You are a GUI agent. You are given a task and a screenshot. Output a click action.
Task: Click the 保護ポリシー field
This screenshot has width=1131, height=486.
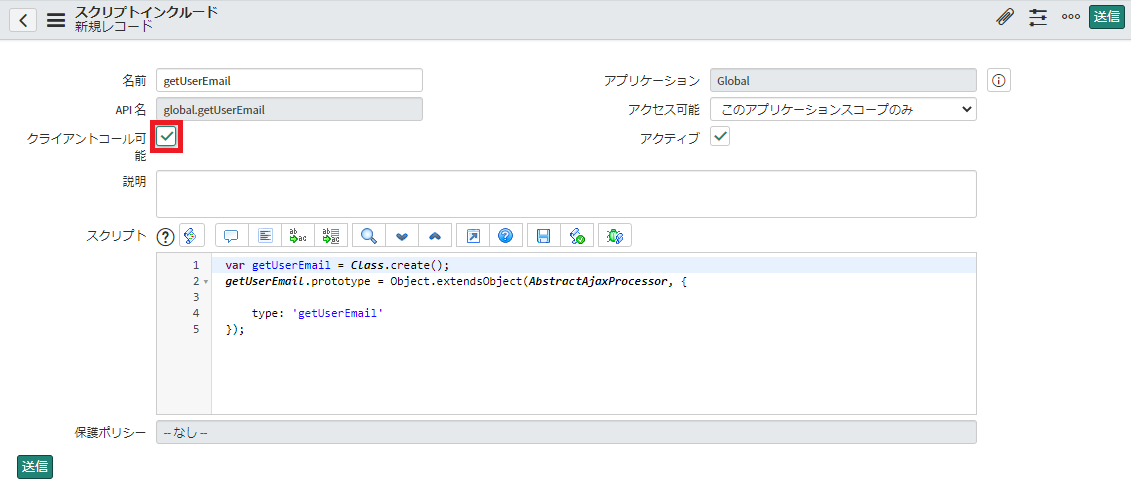click(566, 433)
